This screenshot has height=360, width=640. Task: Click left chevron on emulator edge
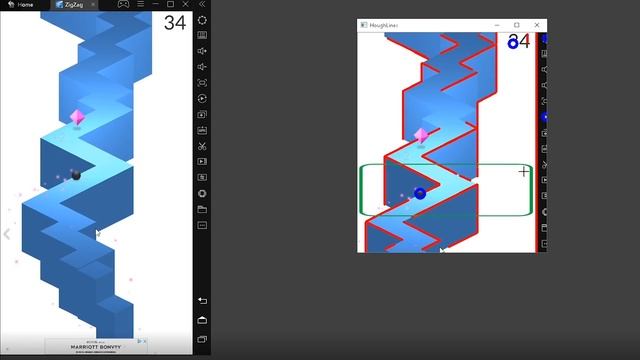(7, 234)
